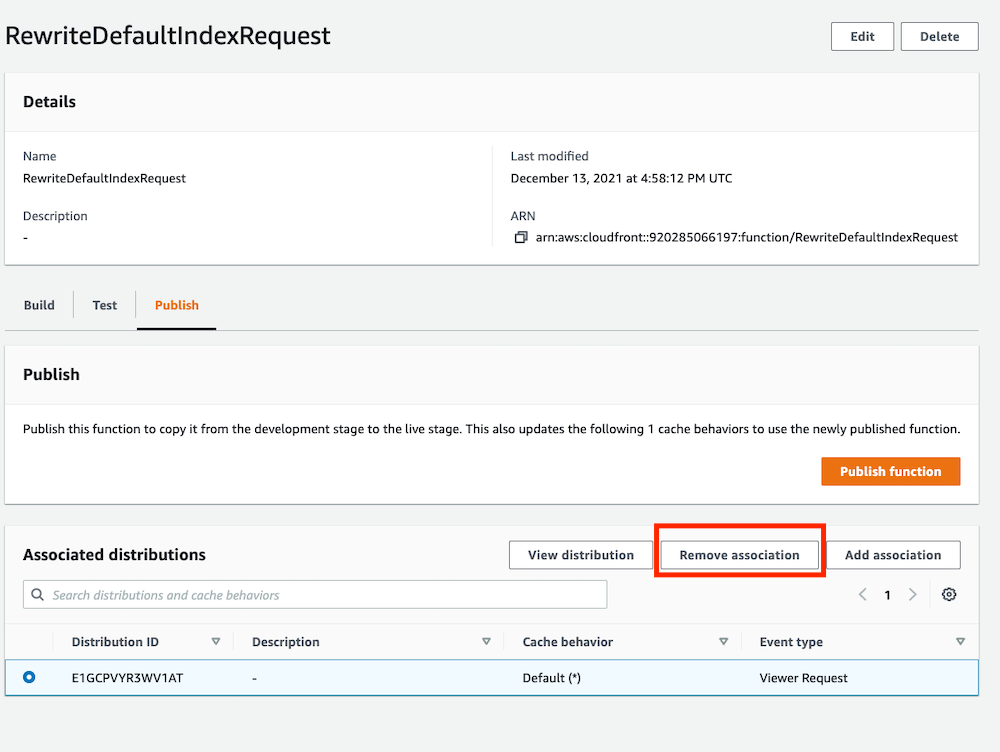The height and width of the screenshot is (752, 1000).
Task: Open the Event type filter dropdown
Action: coord(961,641)
